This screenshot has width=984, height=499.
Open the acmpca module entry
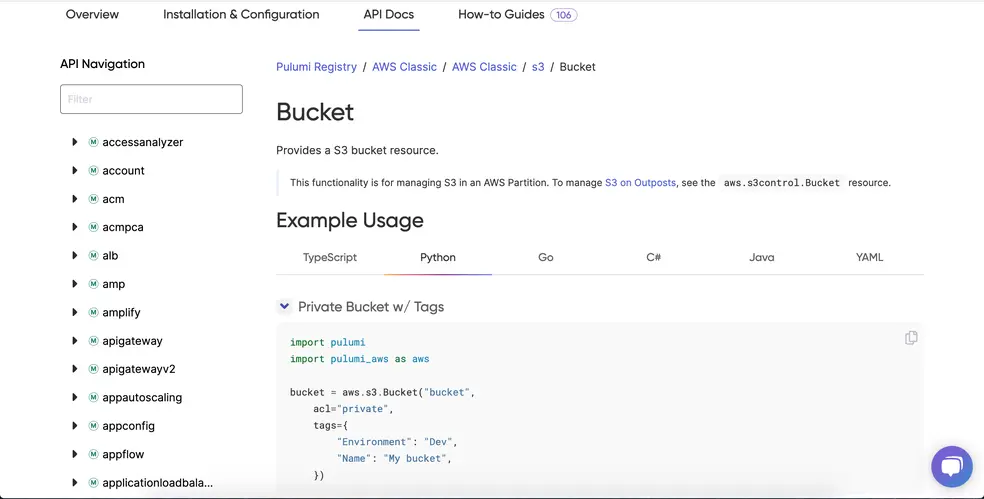pos(122,227)
